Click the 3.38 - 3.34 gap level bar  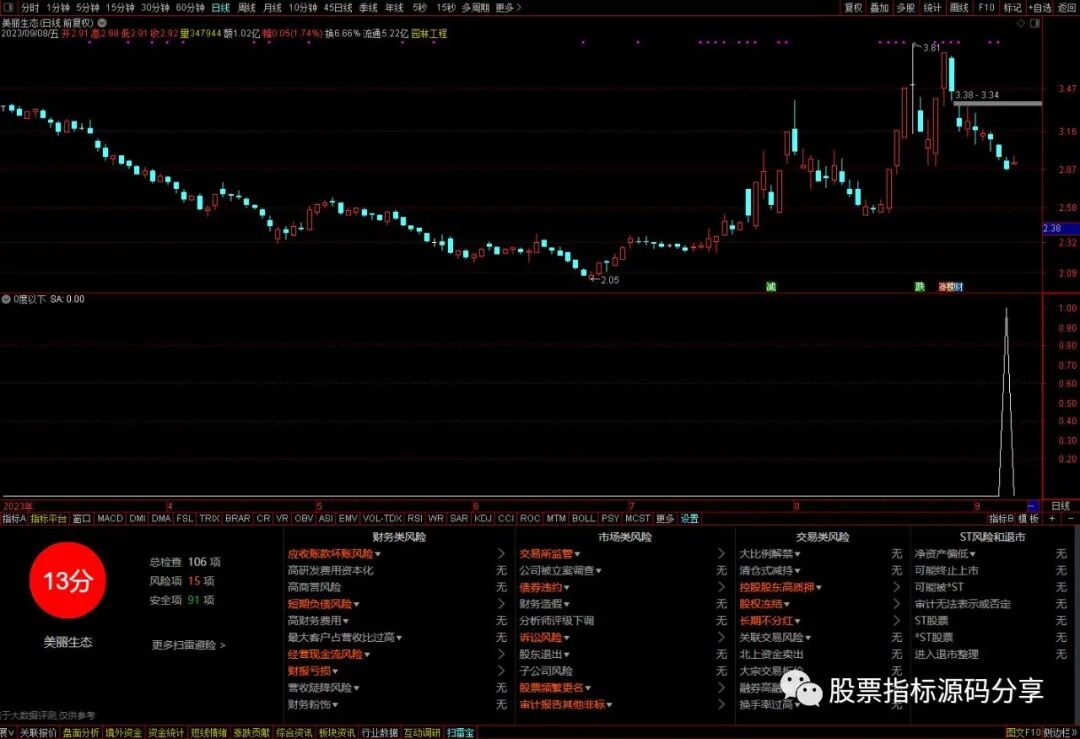tap(997, 103)
